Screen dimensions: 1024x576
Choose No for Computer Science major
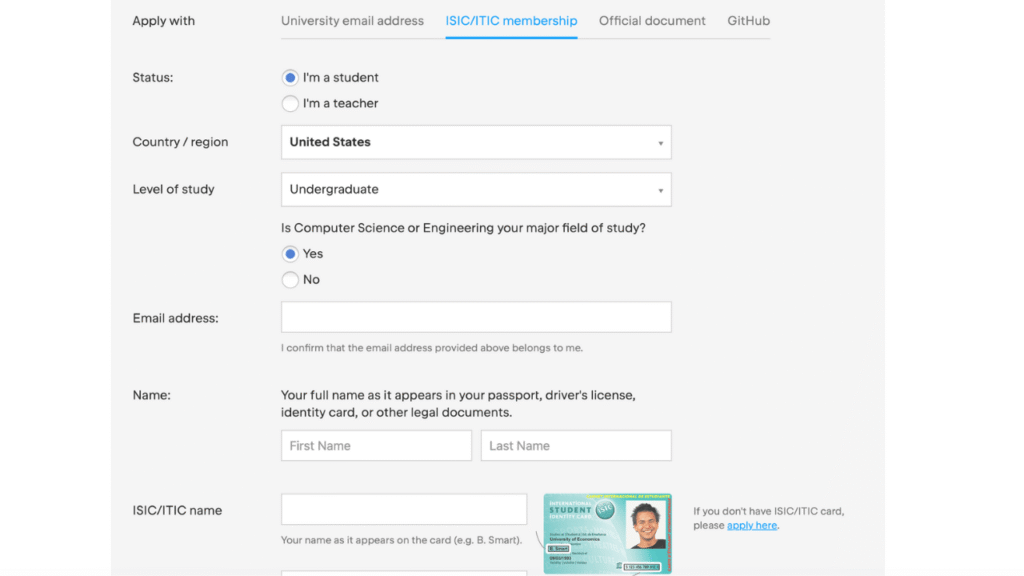[x=291, y=280]
